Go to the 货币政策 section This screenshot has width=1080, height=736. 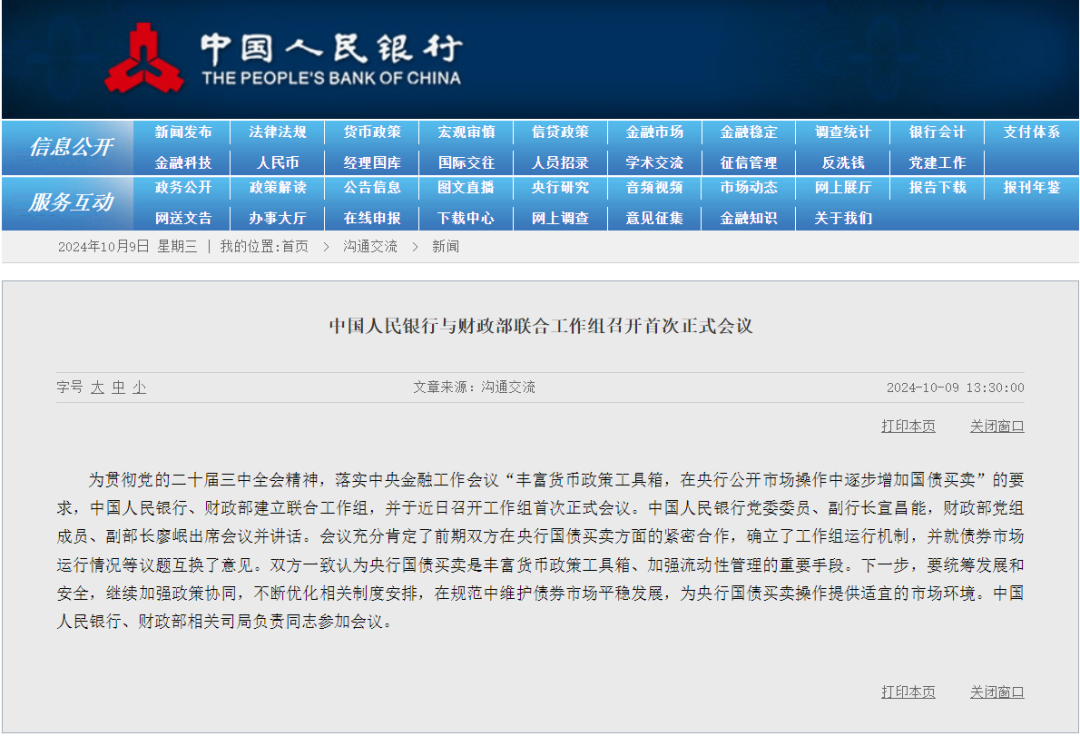click(372, 132)
